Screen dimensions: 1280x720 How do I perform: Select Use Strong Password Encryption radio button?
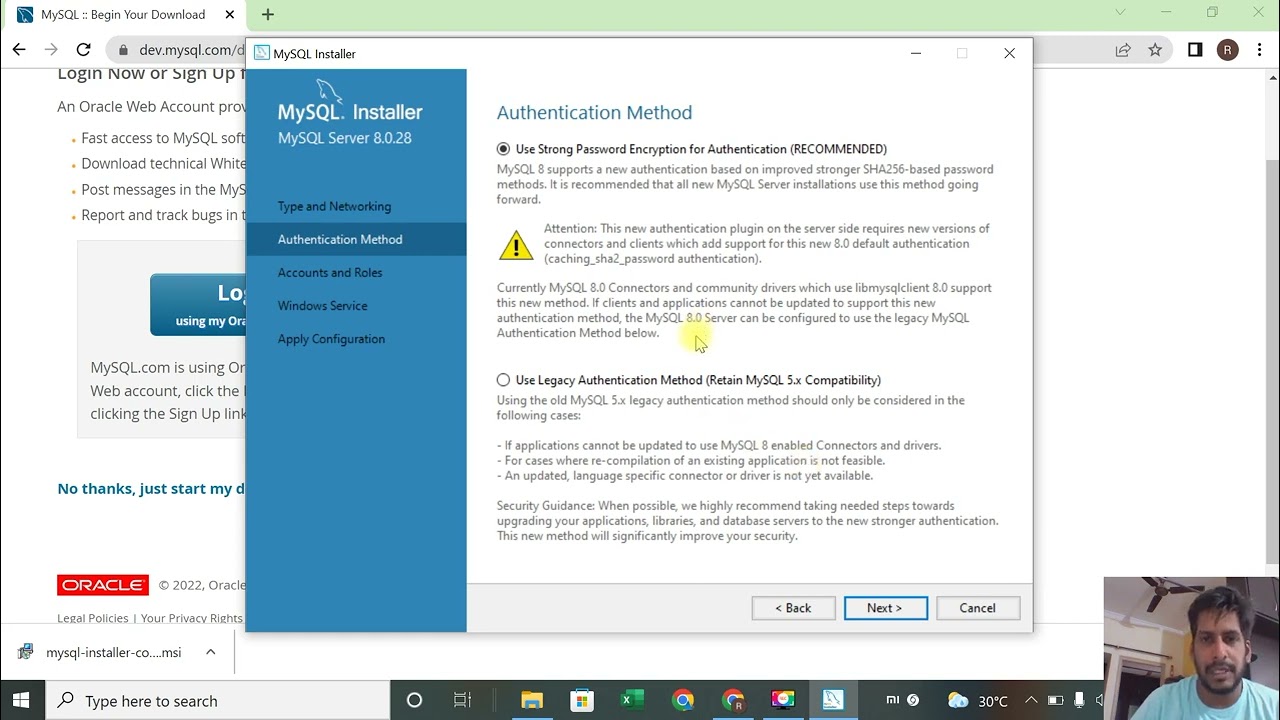[503, 149]
